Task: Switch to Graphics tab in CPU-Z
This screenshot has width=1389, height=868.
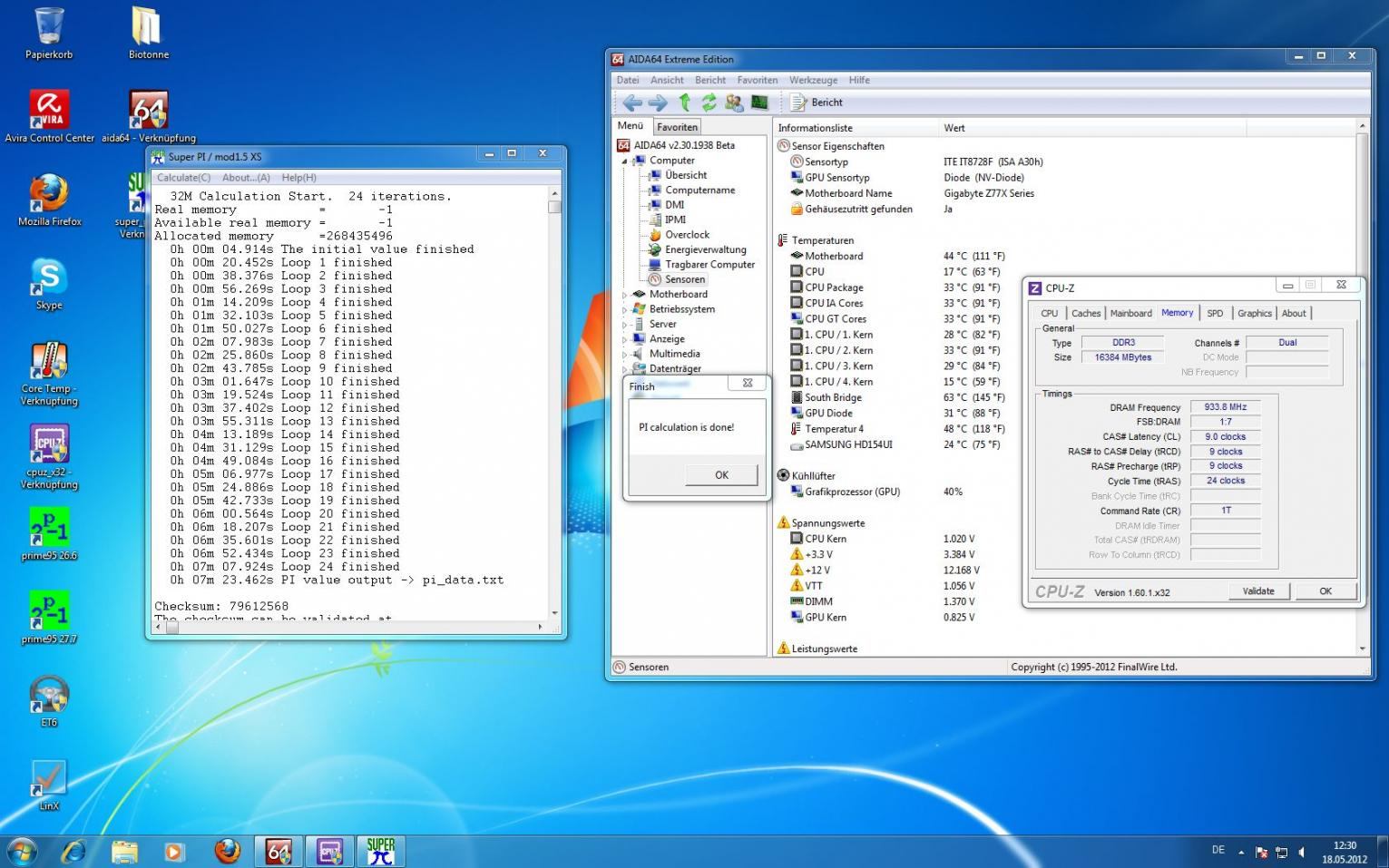Action: [1255, 314]
